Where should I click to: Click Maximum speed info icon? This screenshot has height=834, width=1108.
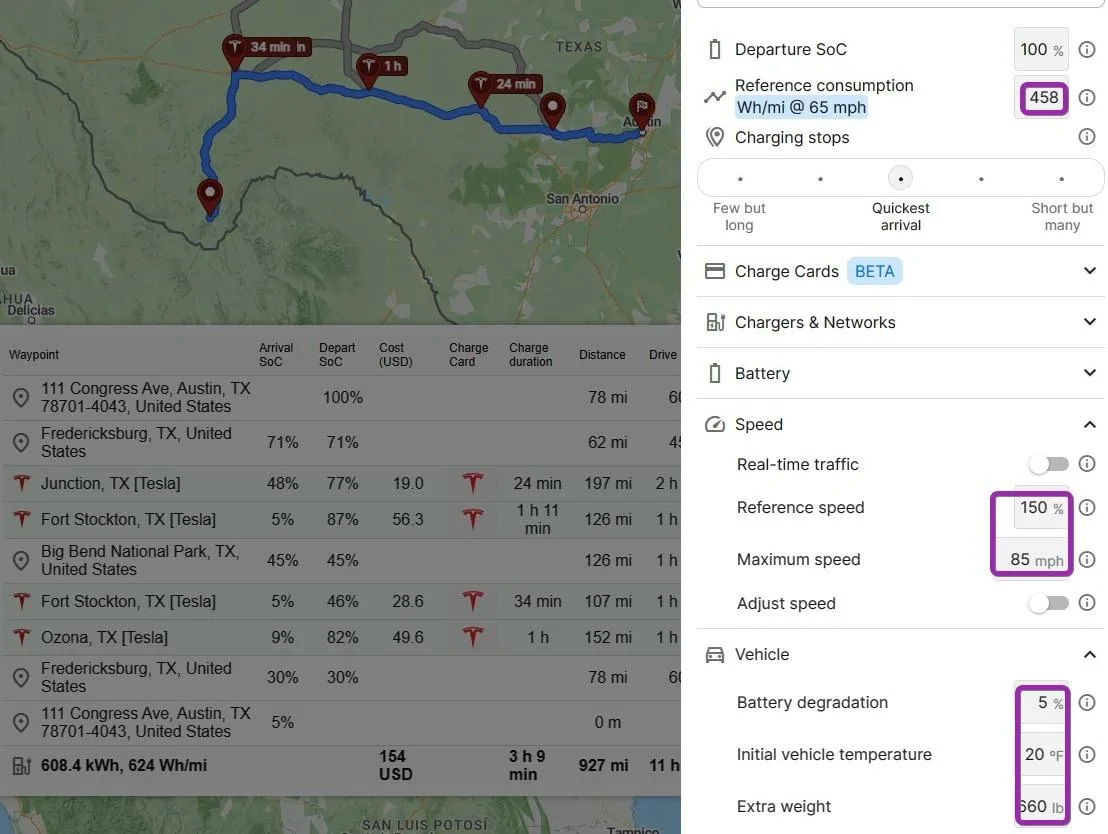pos(1087,559)
